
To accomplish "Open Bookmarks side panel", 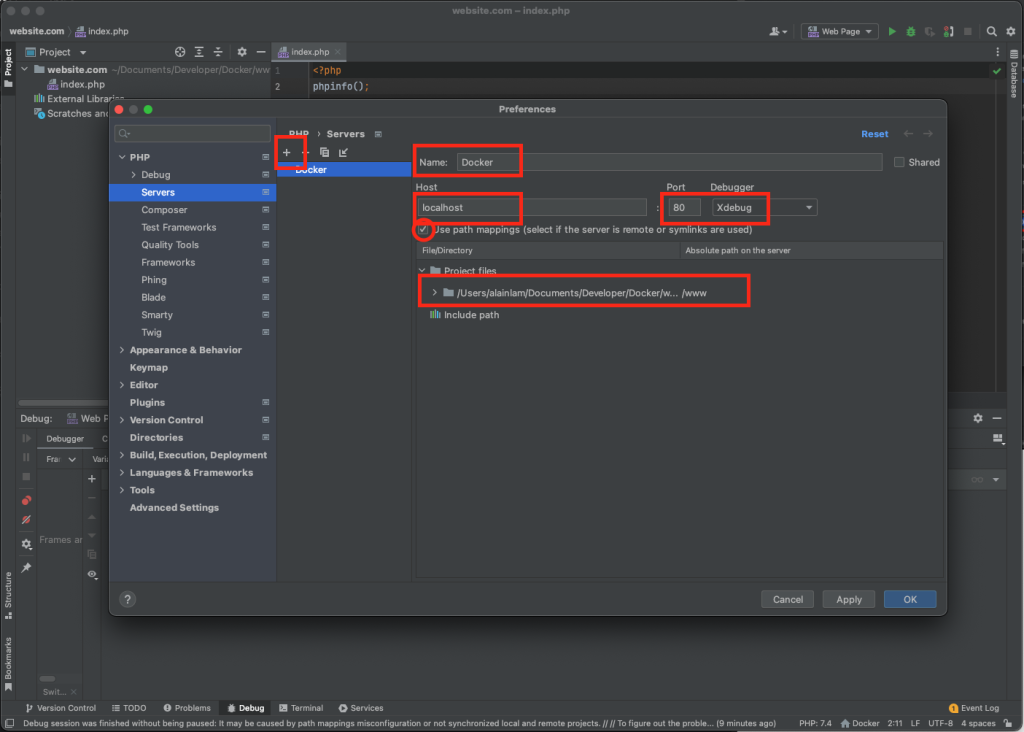I will (8, 663).
